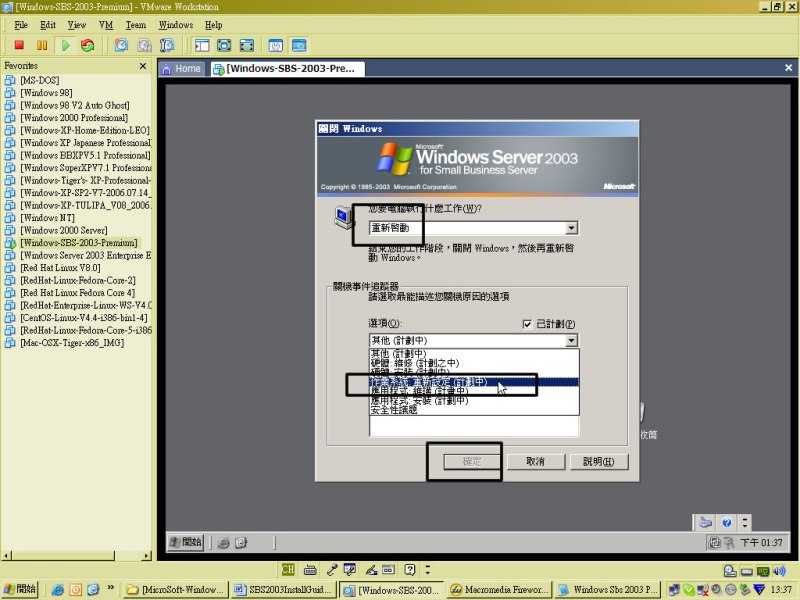Select [Red Hat Linux V8.0] favorite
This screenshot has height=600, width=800.
60,268
